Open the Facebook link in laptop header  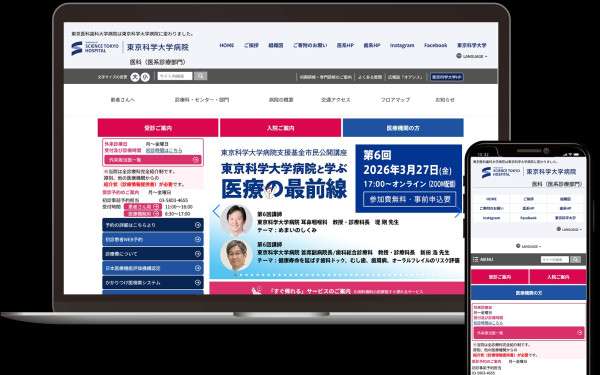[435, 45]
